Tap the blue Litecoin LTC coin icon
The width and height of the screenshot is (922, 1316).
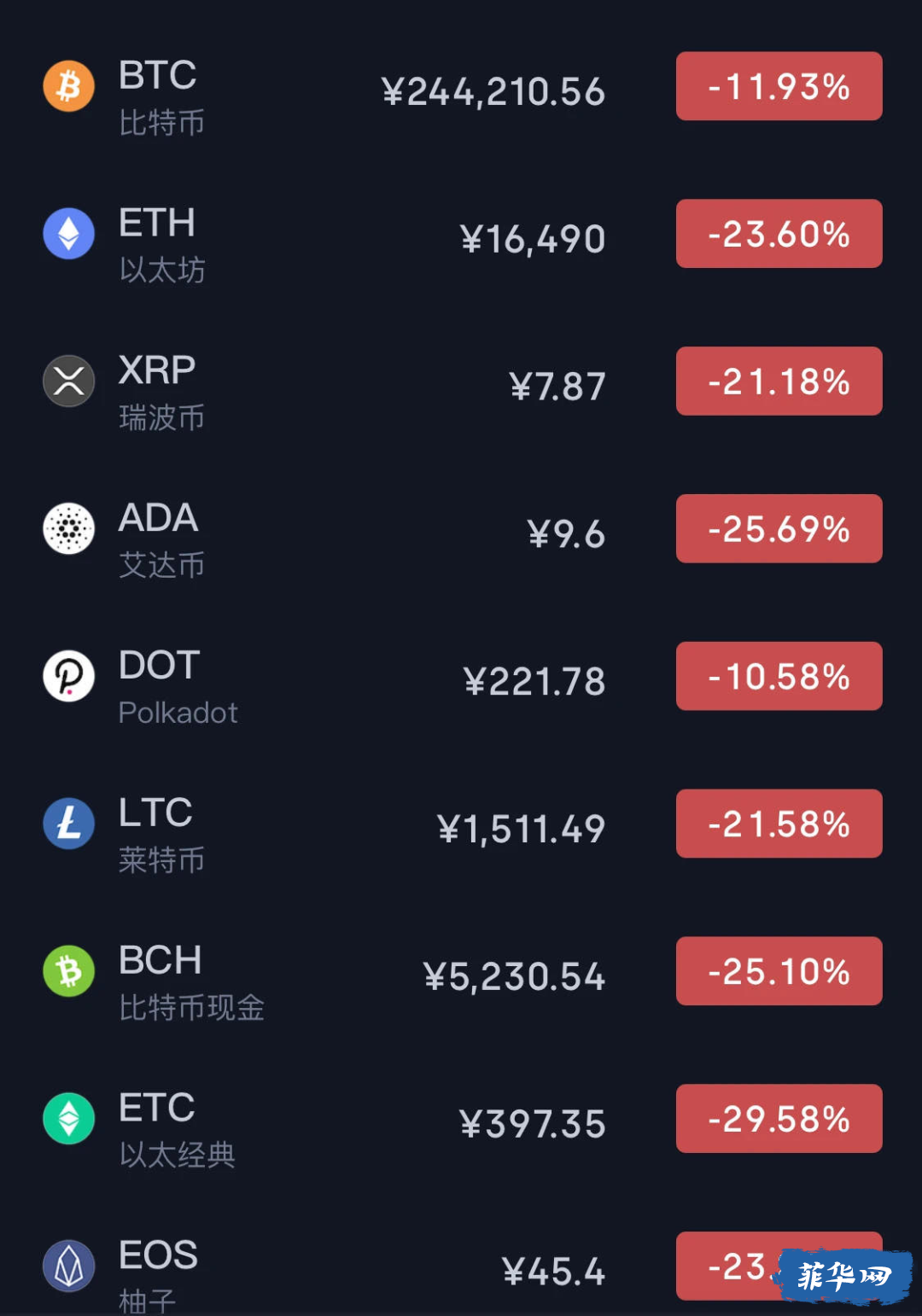(x=69, y=824)
